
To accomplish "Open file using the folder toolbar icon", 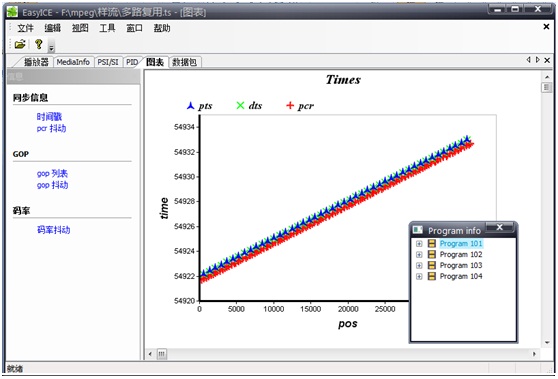I will [20, 44].
